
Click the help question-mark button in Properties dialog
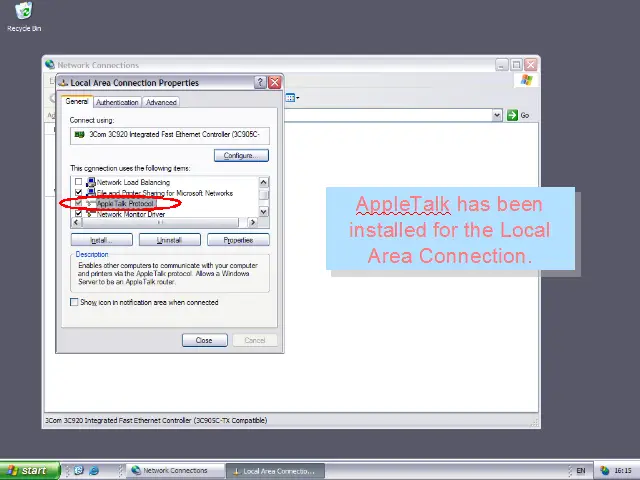point(260,82)
